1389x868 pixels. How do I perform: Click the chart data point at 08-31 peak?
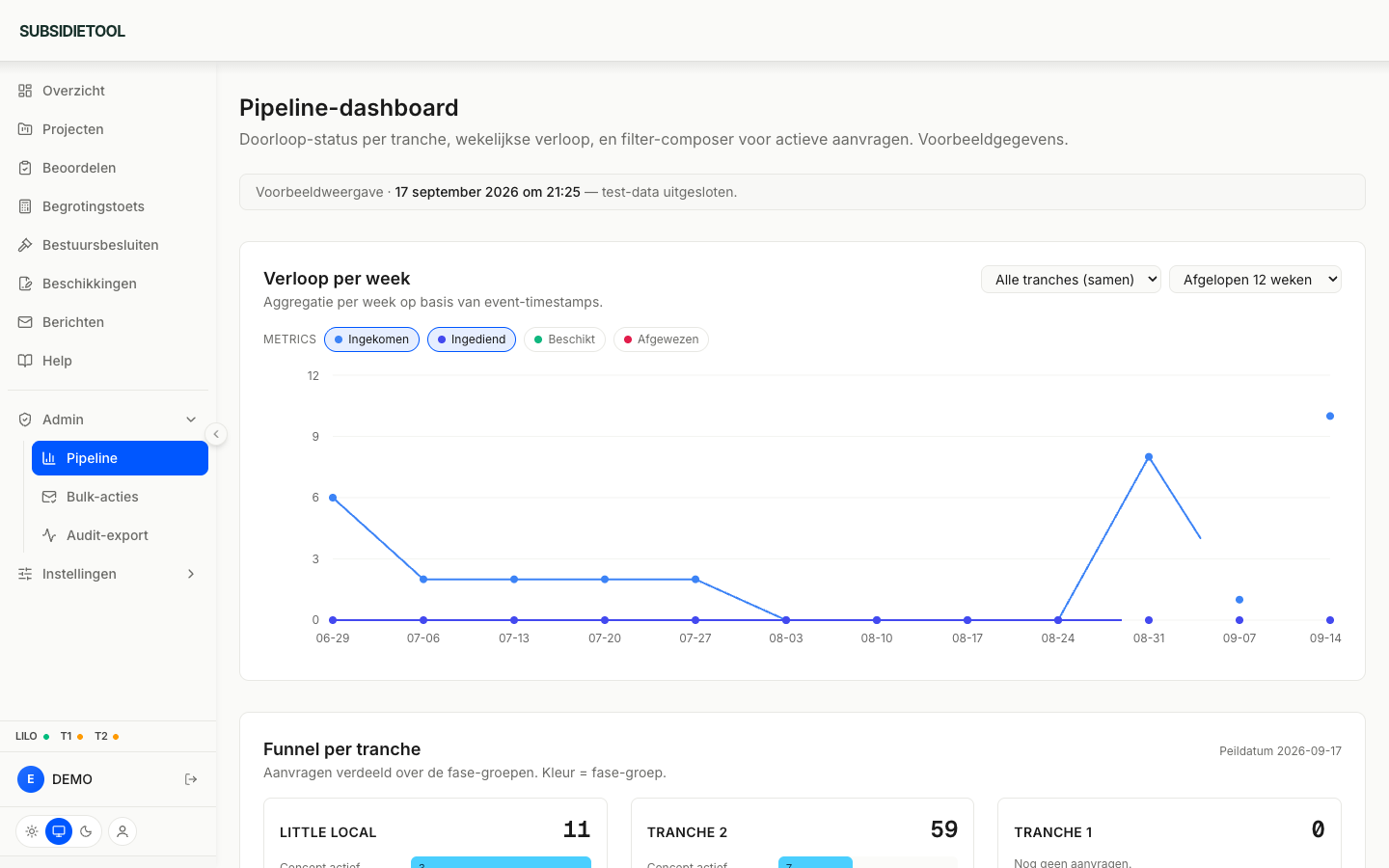1149,457
